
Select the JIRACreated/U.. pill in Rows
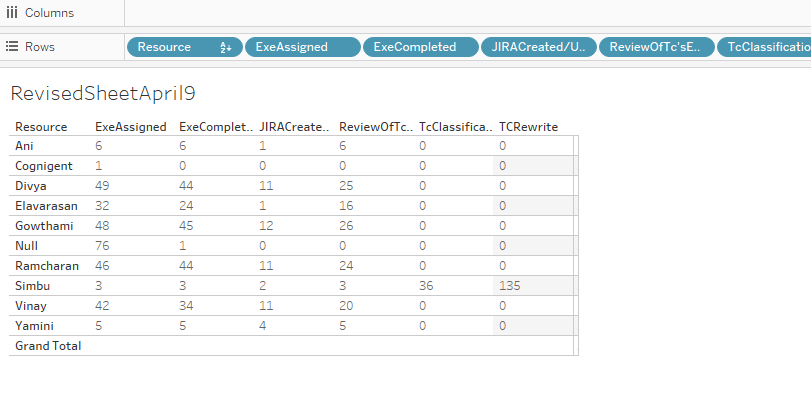[538, 47]
